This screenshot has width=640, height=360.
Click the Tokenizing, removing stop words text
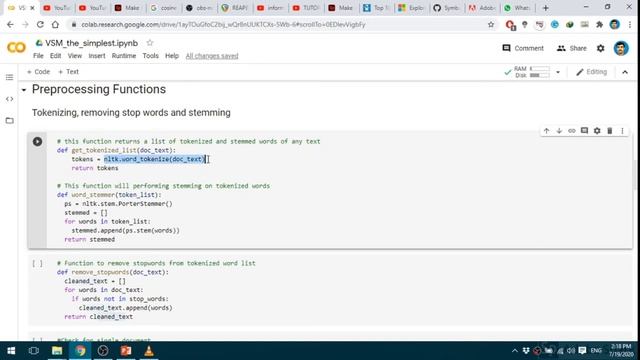(131, 113)
